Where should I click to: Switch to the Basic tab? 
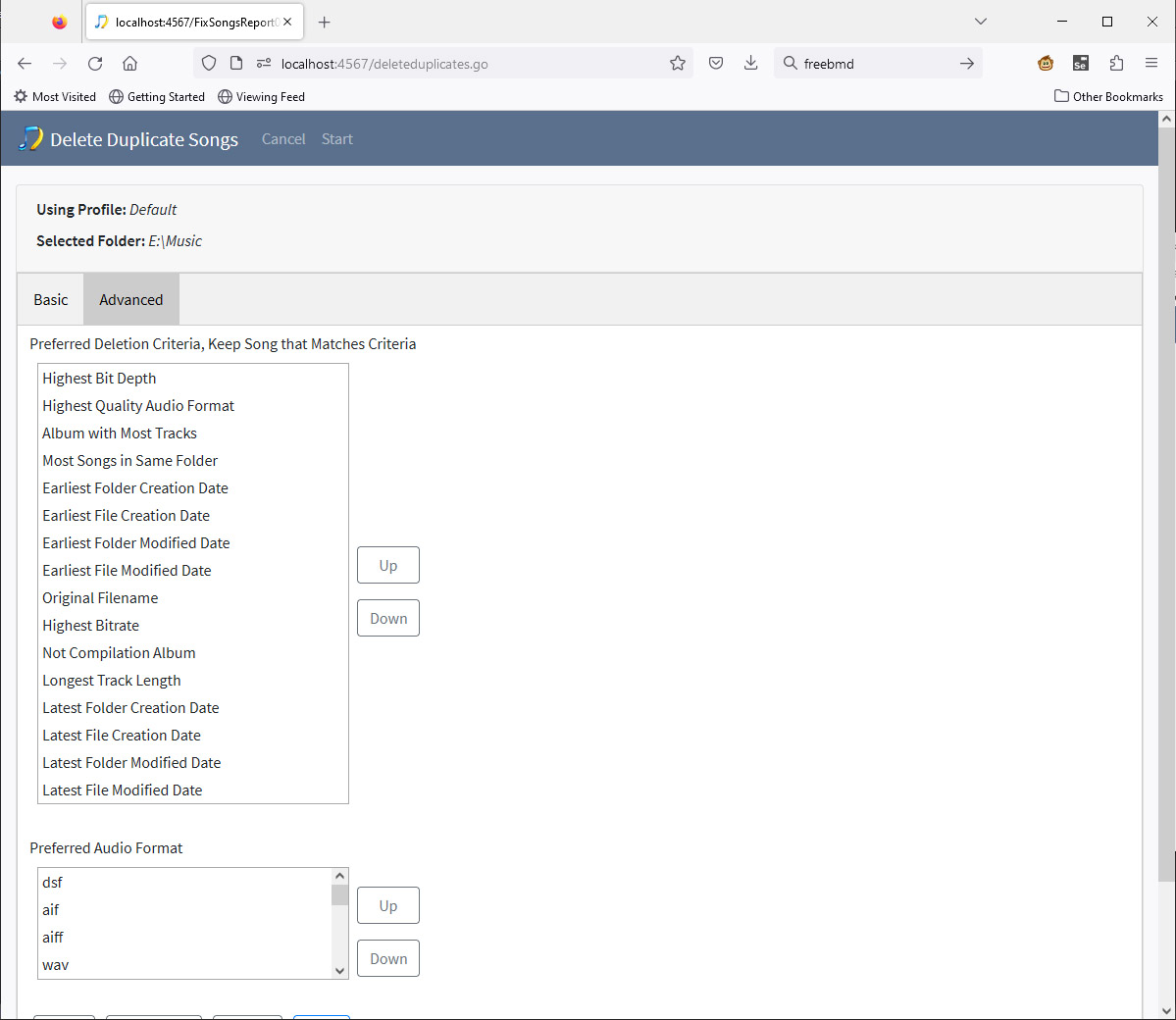pyautogui.click(x=51, y=300)
